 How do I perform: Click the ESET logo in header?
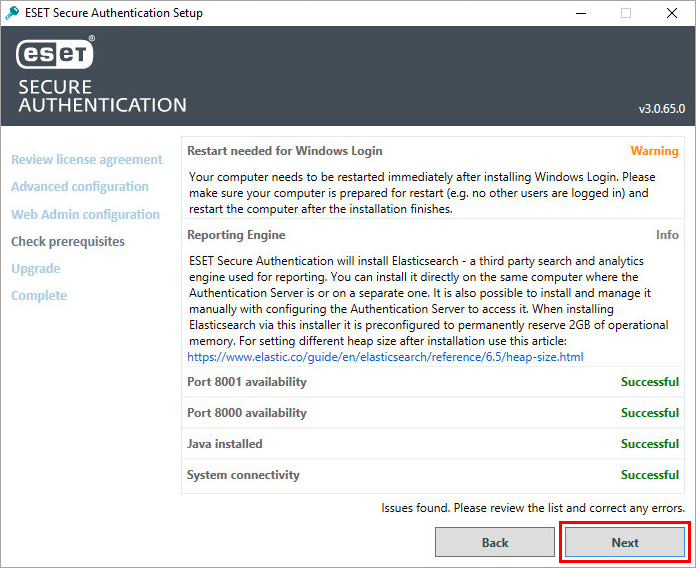pyautogui.click(x=55, y=53)
